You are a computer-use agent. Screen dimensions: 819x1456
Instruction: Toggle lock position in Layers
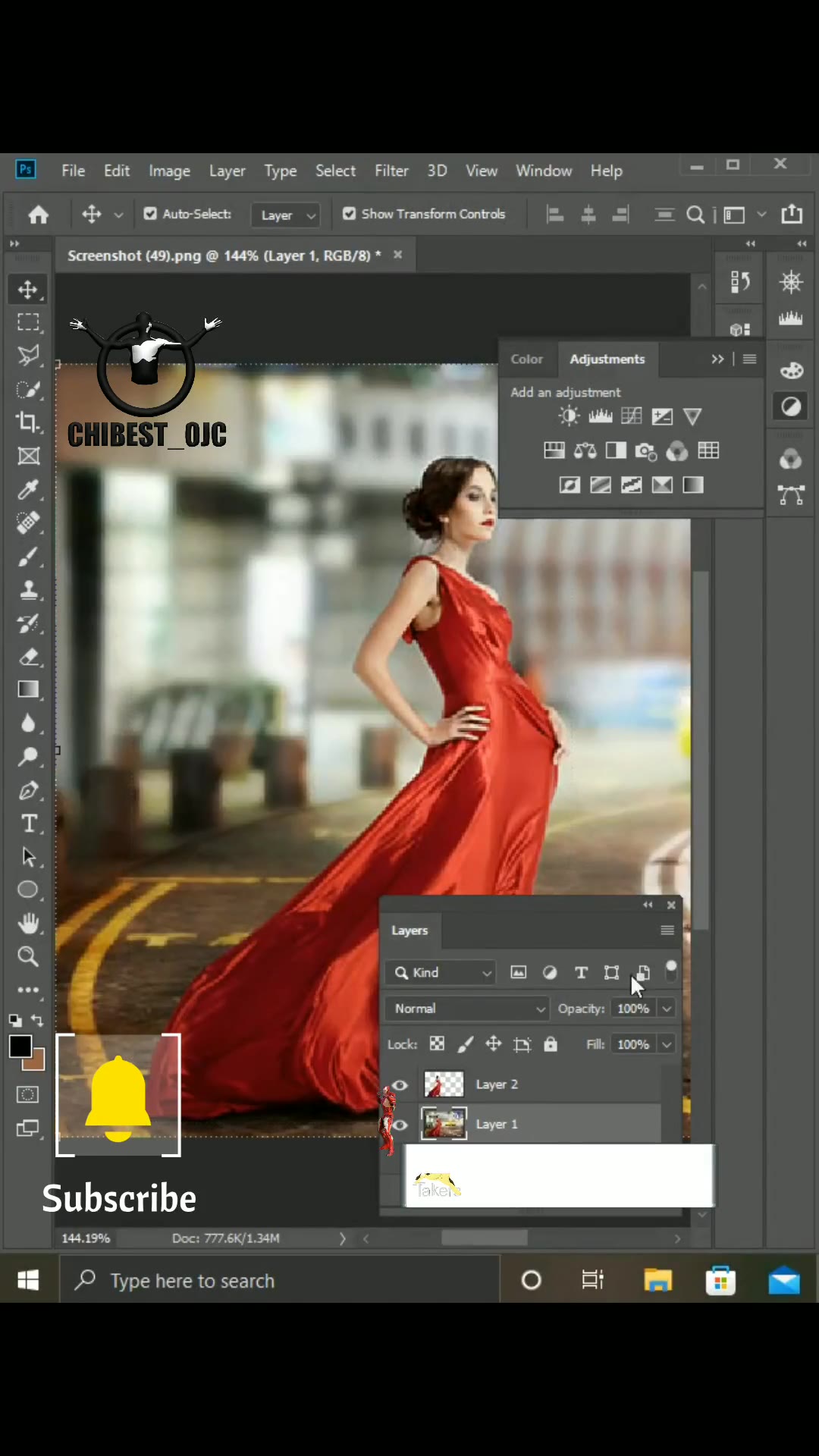pos(494,1044)
